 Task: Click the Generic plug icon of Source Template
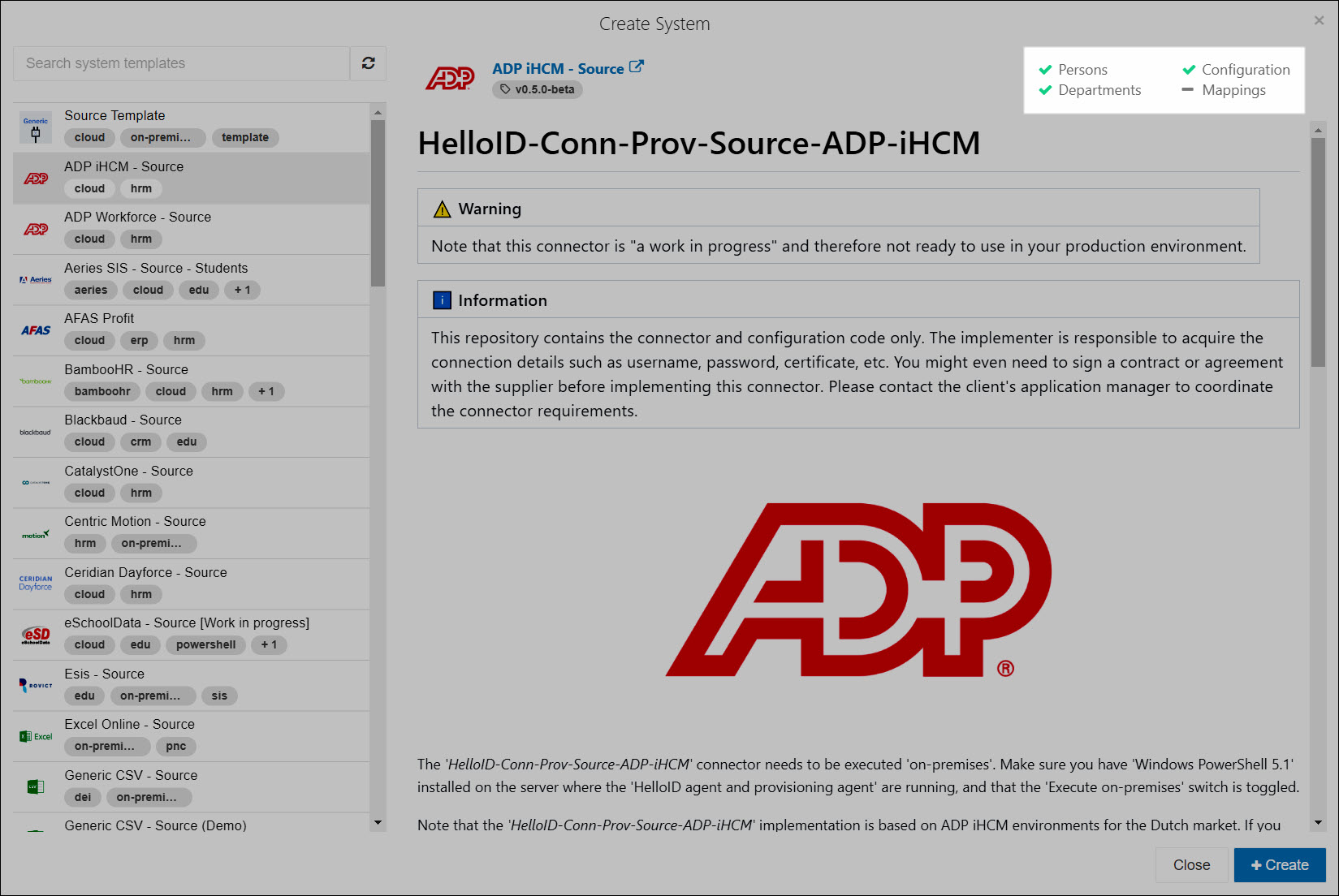(x=36, y=128)
